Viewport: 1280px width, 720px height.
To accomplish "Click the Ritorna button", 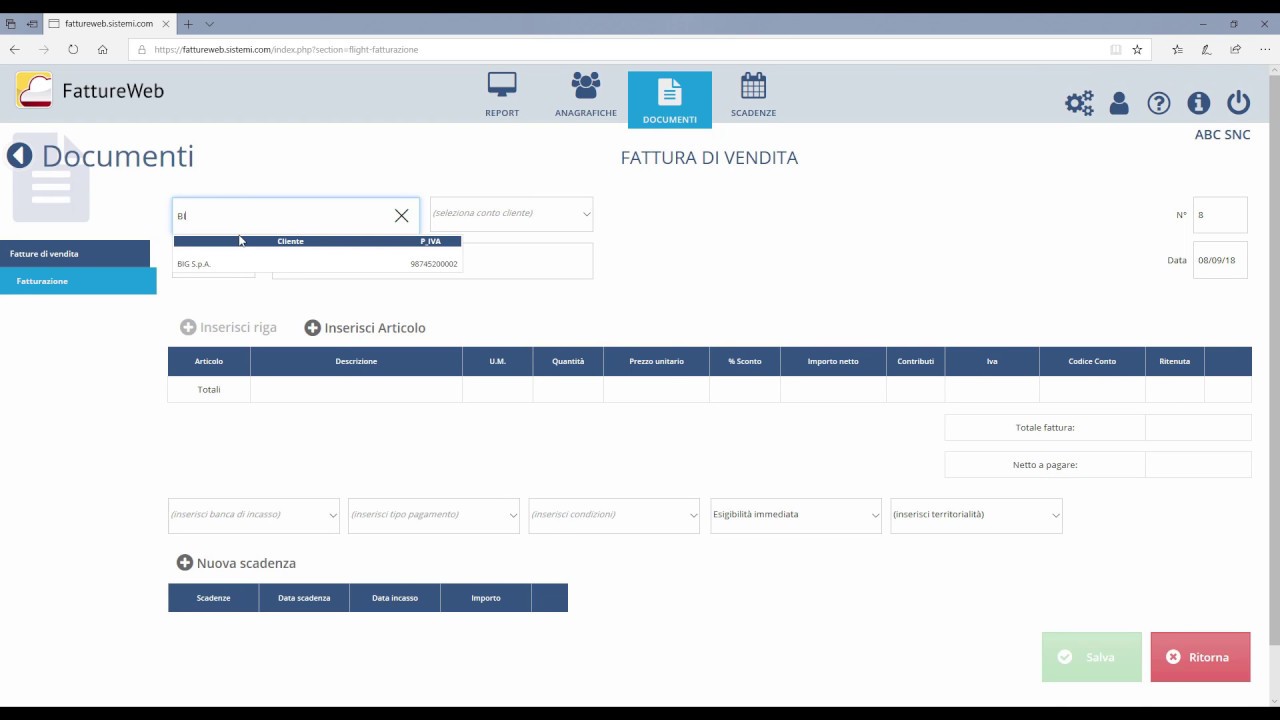I will 1200,657.
